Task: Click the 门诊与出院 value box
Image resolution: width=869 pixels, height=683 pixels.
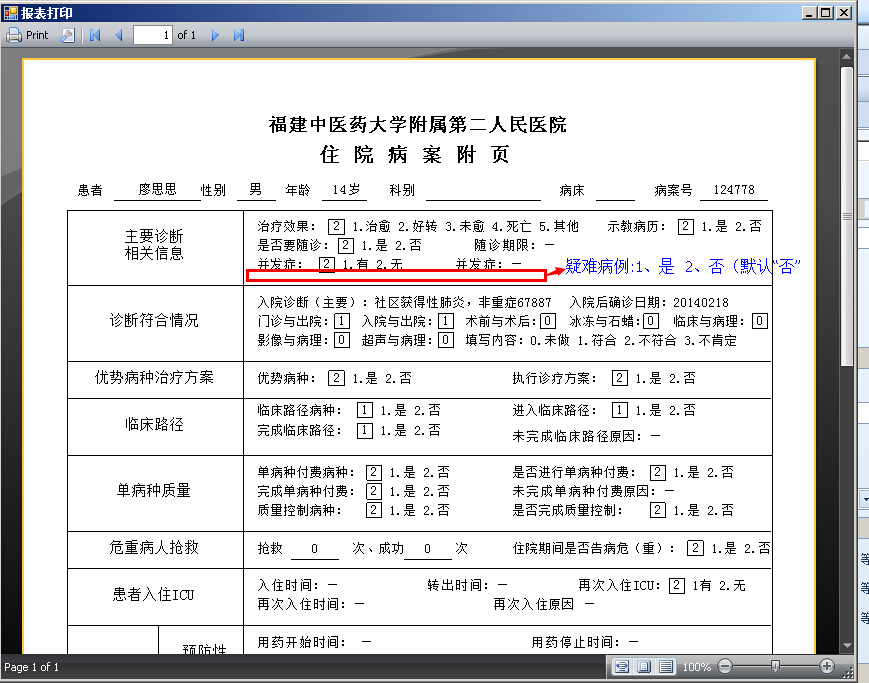Action: (342, 321)
